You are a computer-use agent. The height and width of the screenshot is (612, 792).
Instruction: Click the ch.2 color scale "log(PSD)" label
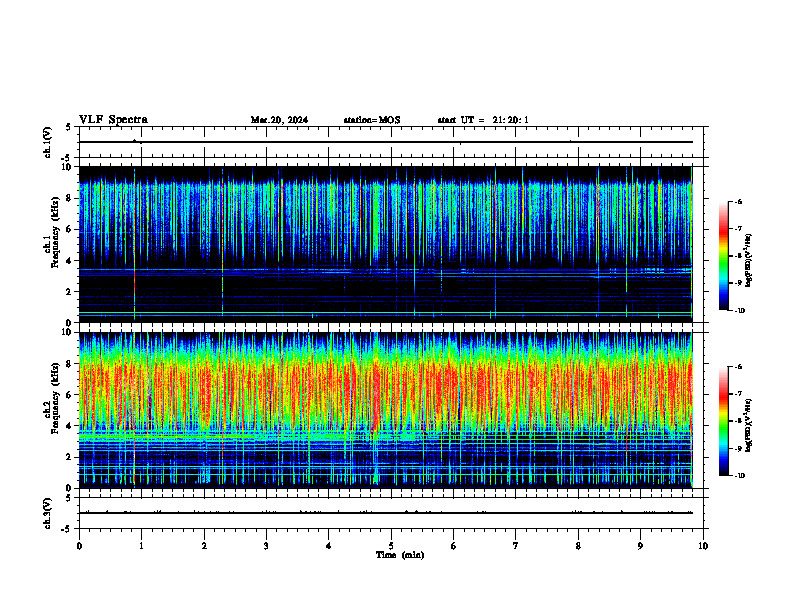point(749,426)
